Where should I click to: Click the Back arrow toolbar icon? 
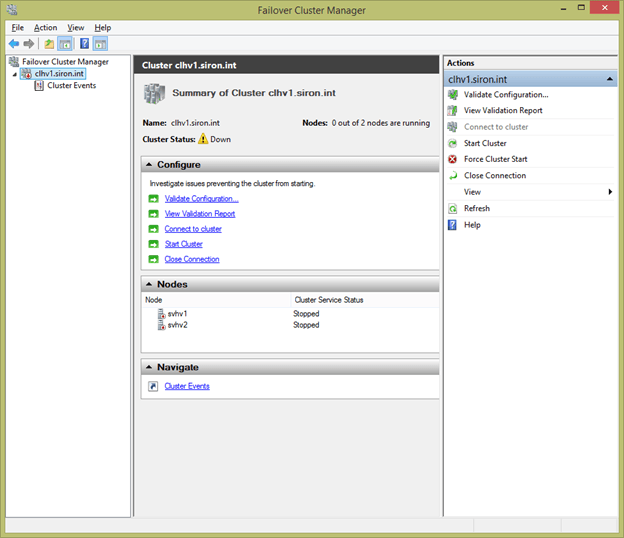click(x=13, y=44)
